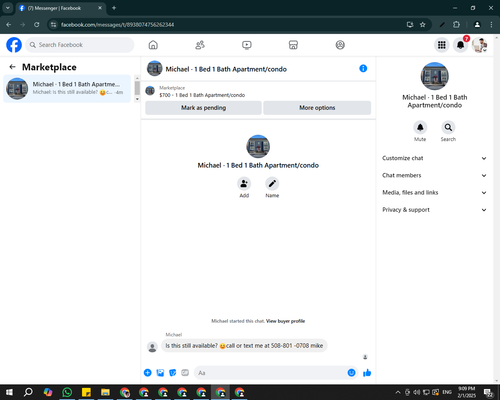Viewport: 500px width, 400px height.
Task: Open Windows taskbar Search
Action: pyautogui.click(x=28, y=392)
